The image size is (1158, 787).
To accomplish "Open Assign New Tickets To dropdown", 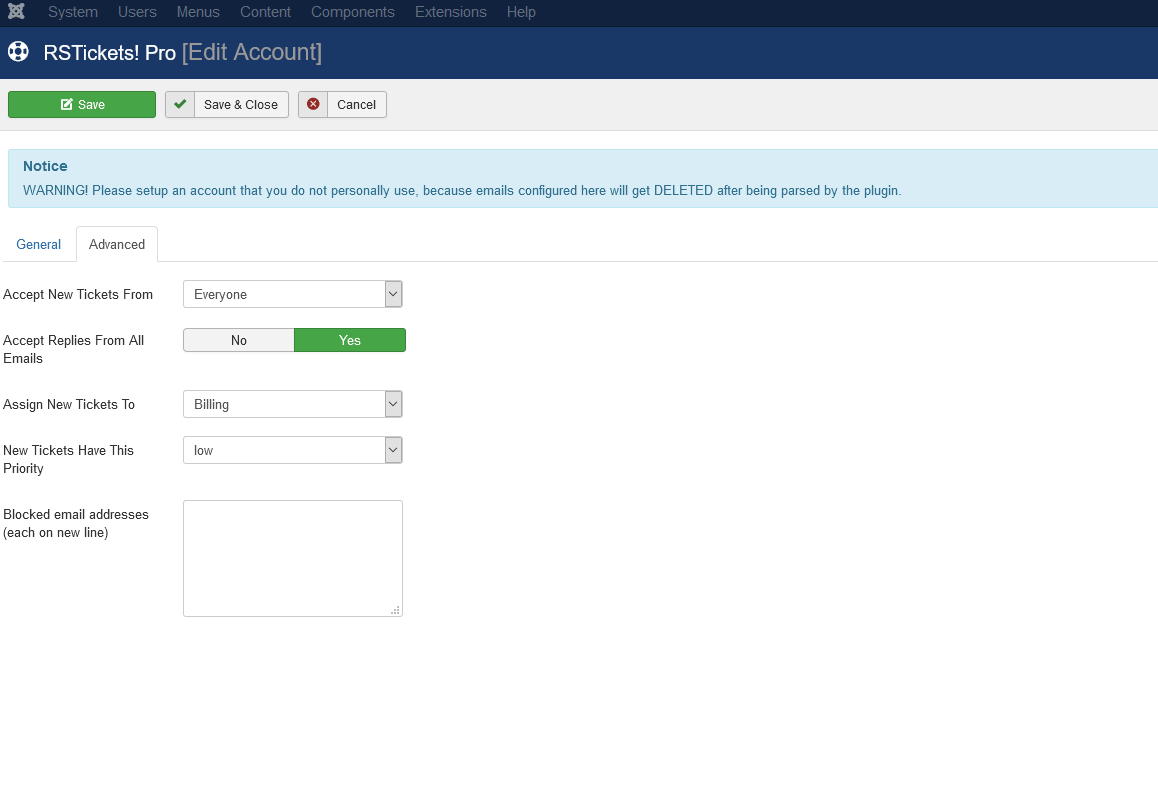I will tap(292, 404).
